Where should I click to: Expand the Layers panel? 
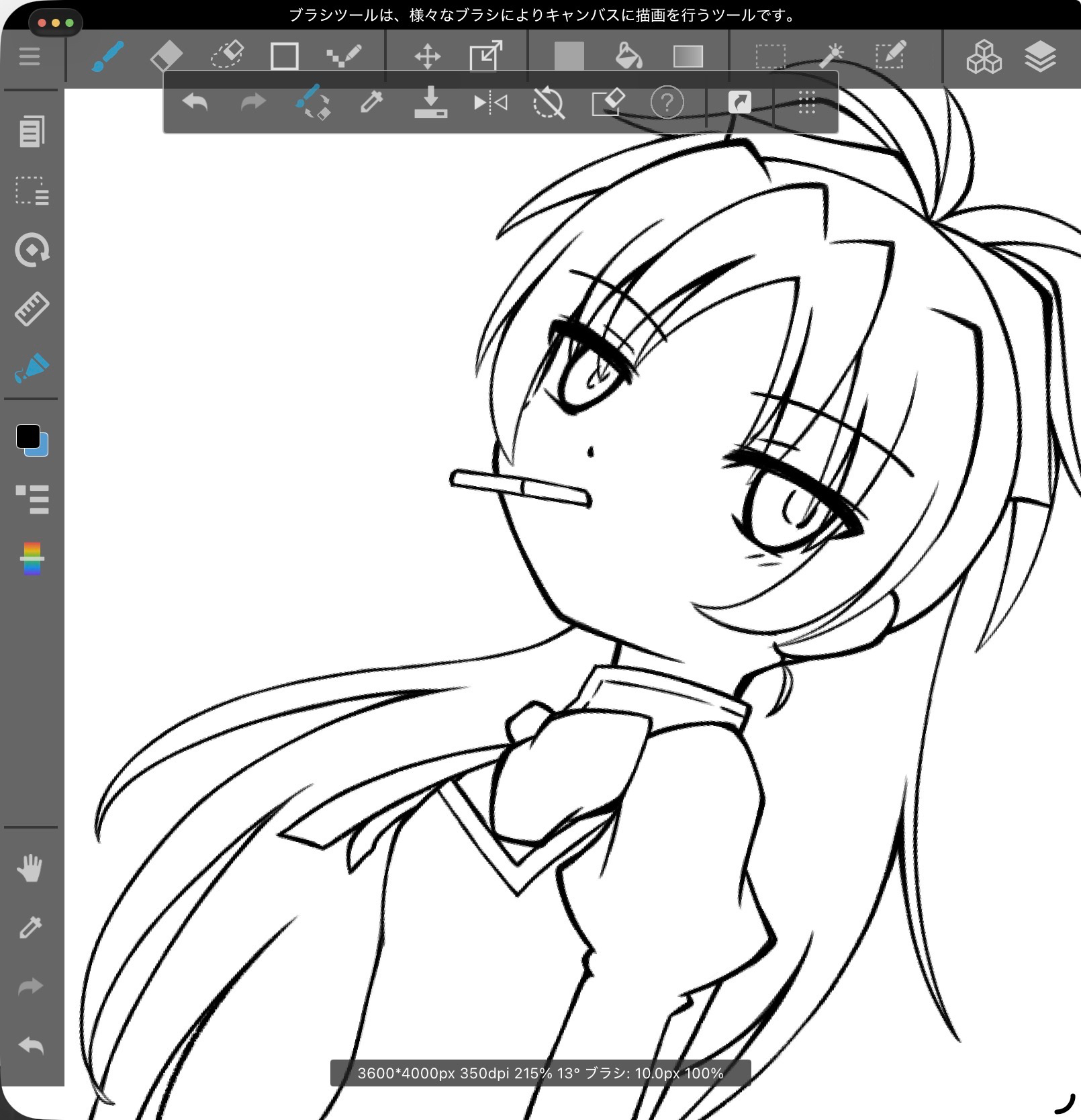pyautogui.click(x=1040, y=56)
